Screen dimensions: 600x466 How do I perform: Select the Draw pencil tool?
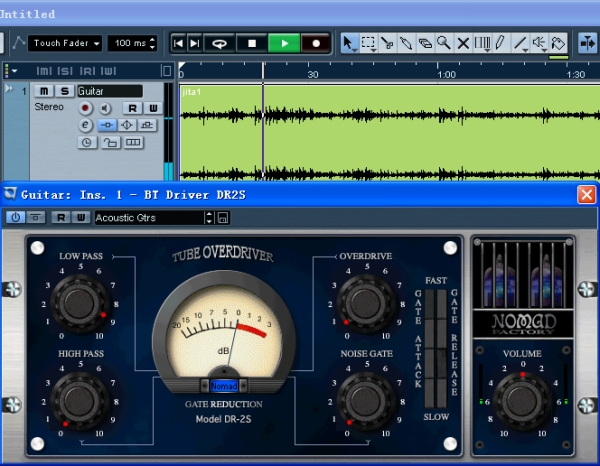click(x=501, y=43)
